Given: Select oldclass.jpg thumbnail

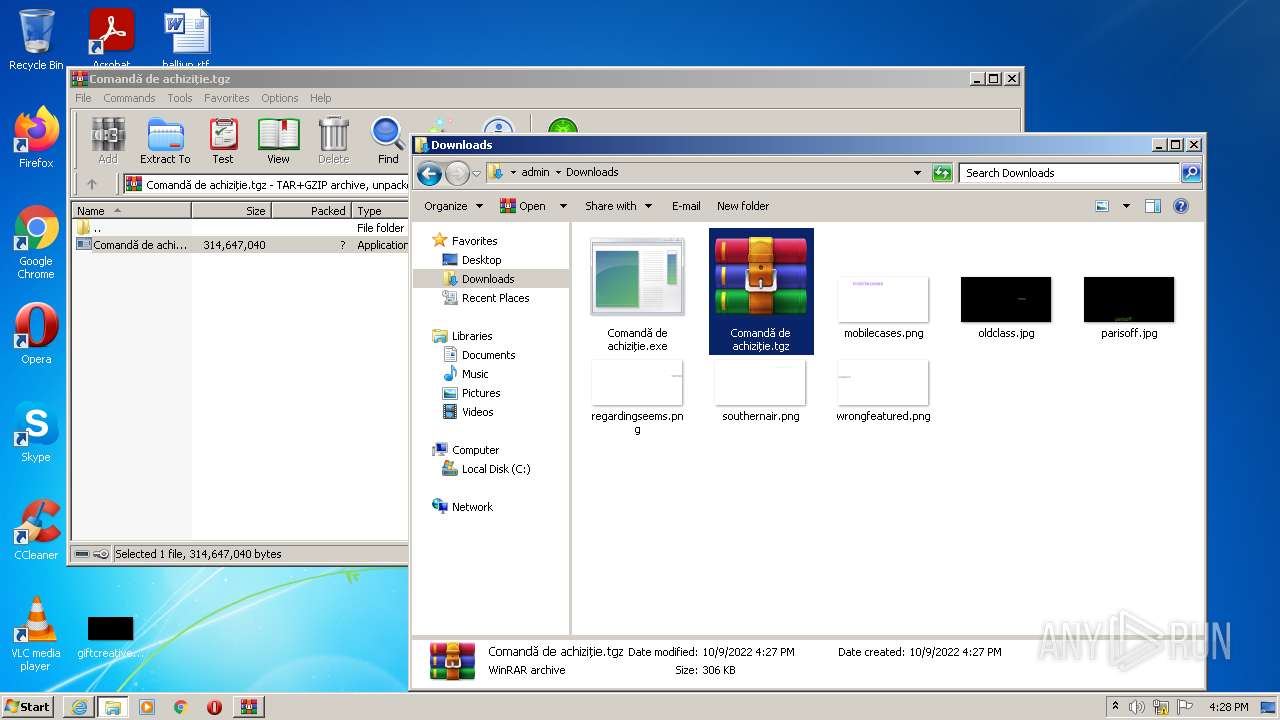Looking at the screenshot, I should coord(1006,309).
